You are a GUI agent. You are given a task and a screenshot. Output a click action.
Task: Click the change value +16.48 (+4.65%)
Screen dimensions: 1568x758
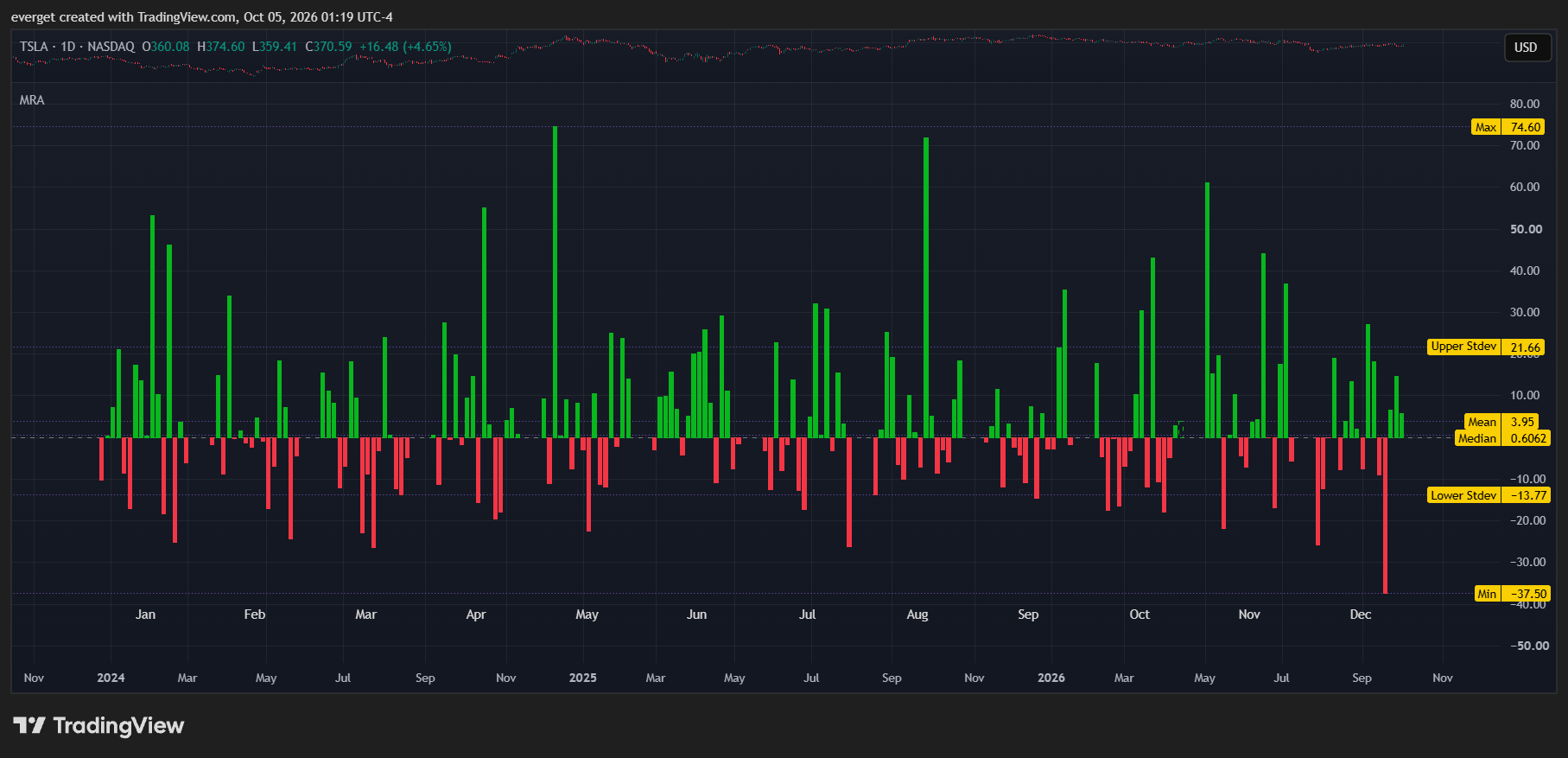(x=406, y=47)
